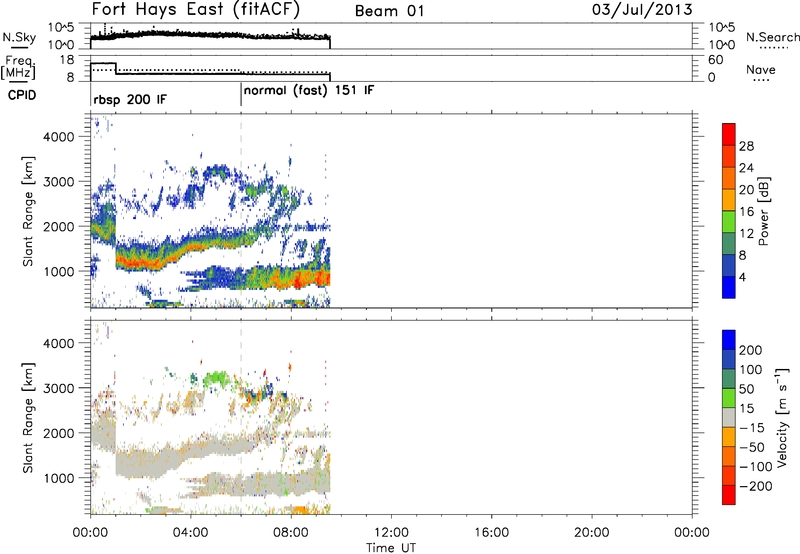The height and width of the screenshot is (554, 800).
Task: Click the 'Beam 01' label
Action: tap(389, 11)
